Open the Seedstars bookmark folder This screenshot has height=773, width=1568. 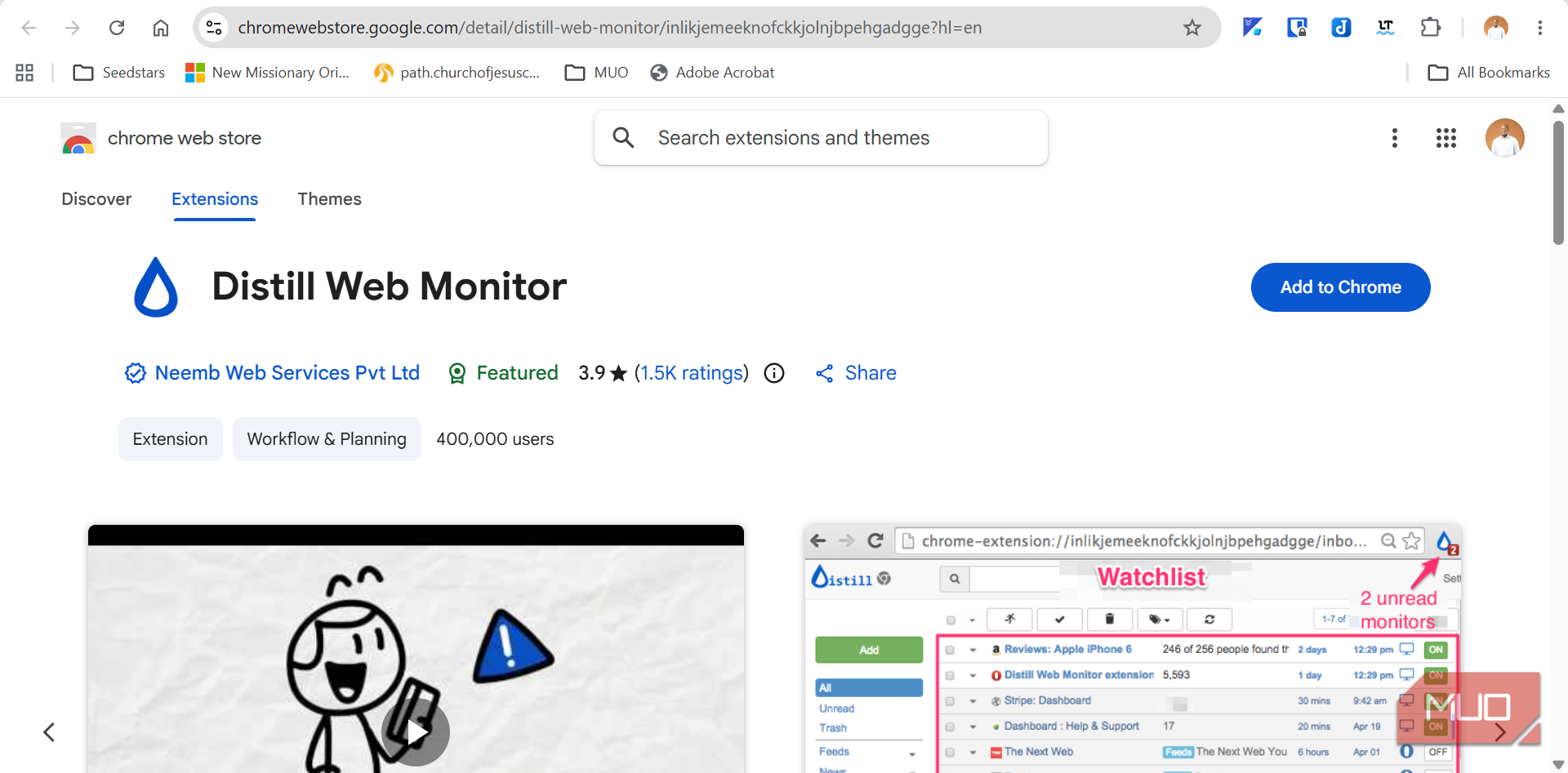coord(119,73)
